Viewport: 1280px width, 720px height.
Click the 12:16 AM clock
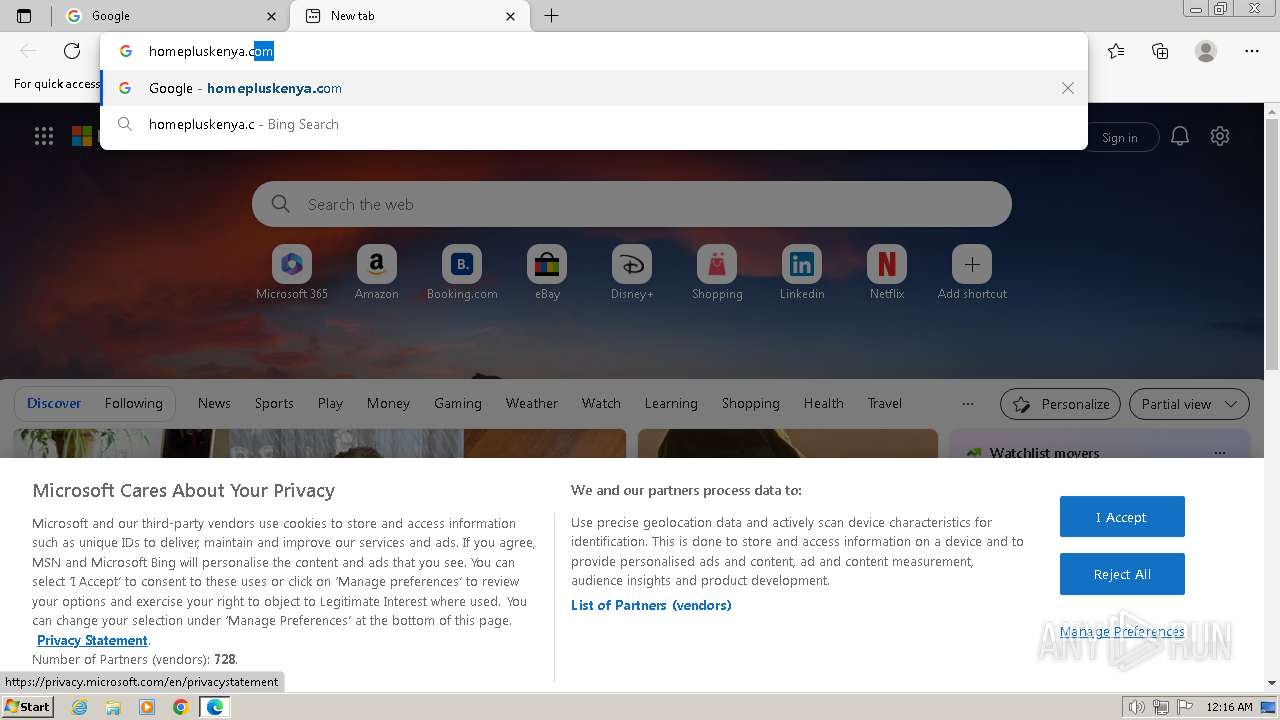(x=1229, y=707)
